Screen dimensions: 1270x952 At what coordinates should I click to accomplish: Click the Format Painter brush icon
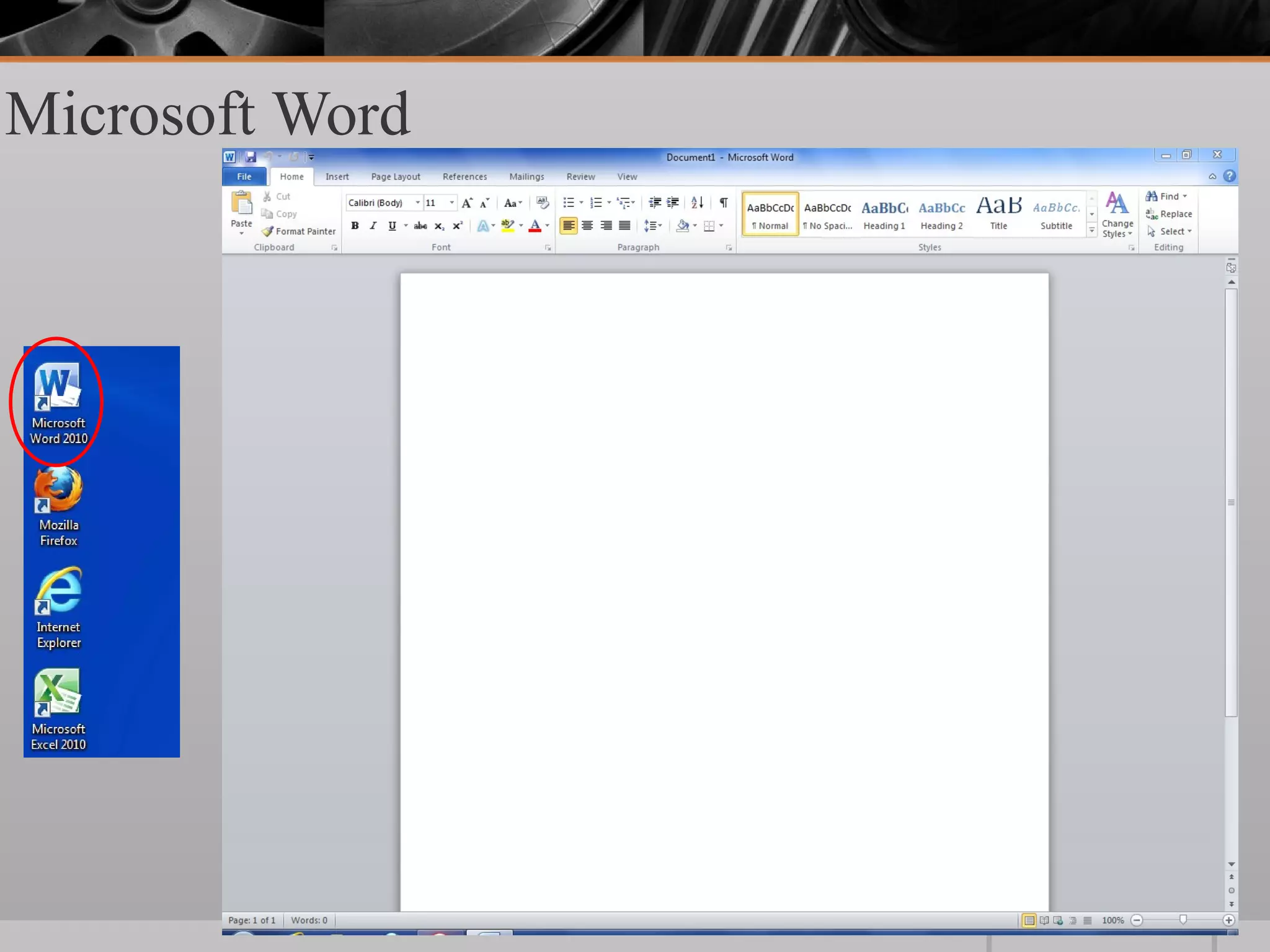268,231
